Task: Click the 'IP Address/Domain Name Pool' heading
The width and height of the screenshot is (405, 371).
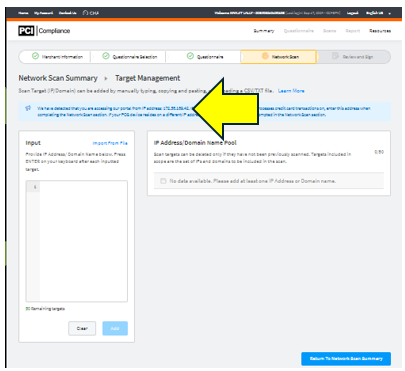Action: [195, 143]
